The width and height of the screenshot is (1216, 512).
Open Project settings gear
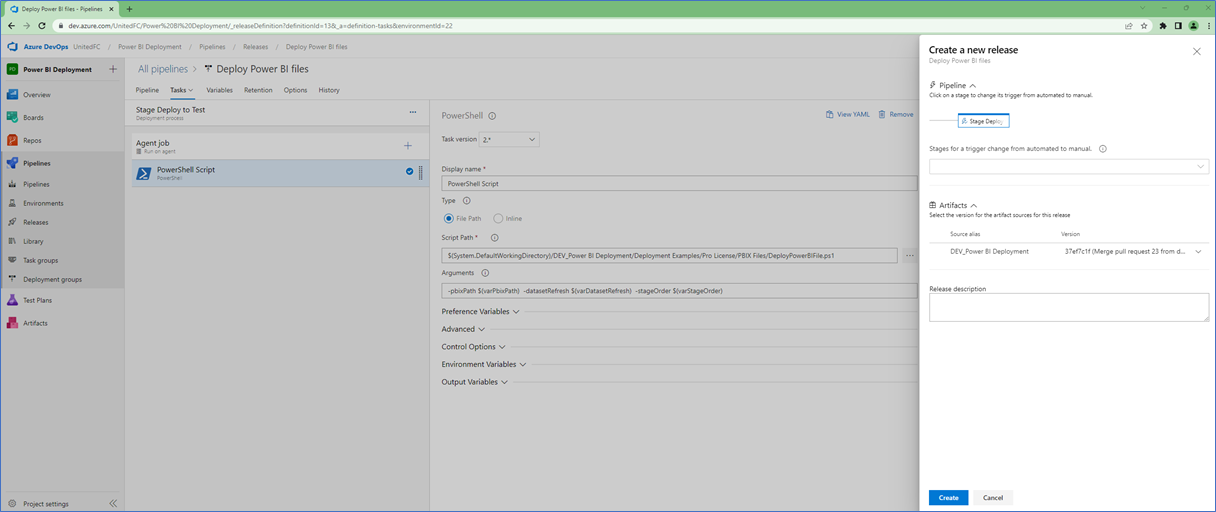tap(12, 504)
